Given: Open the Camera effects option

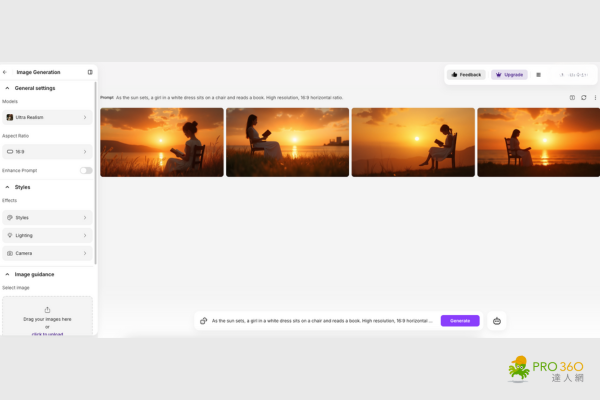Looking at the screenshot, I should (47, 253).
